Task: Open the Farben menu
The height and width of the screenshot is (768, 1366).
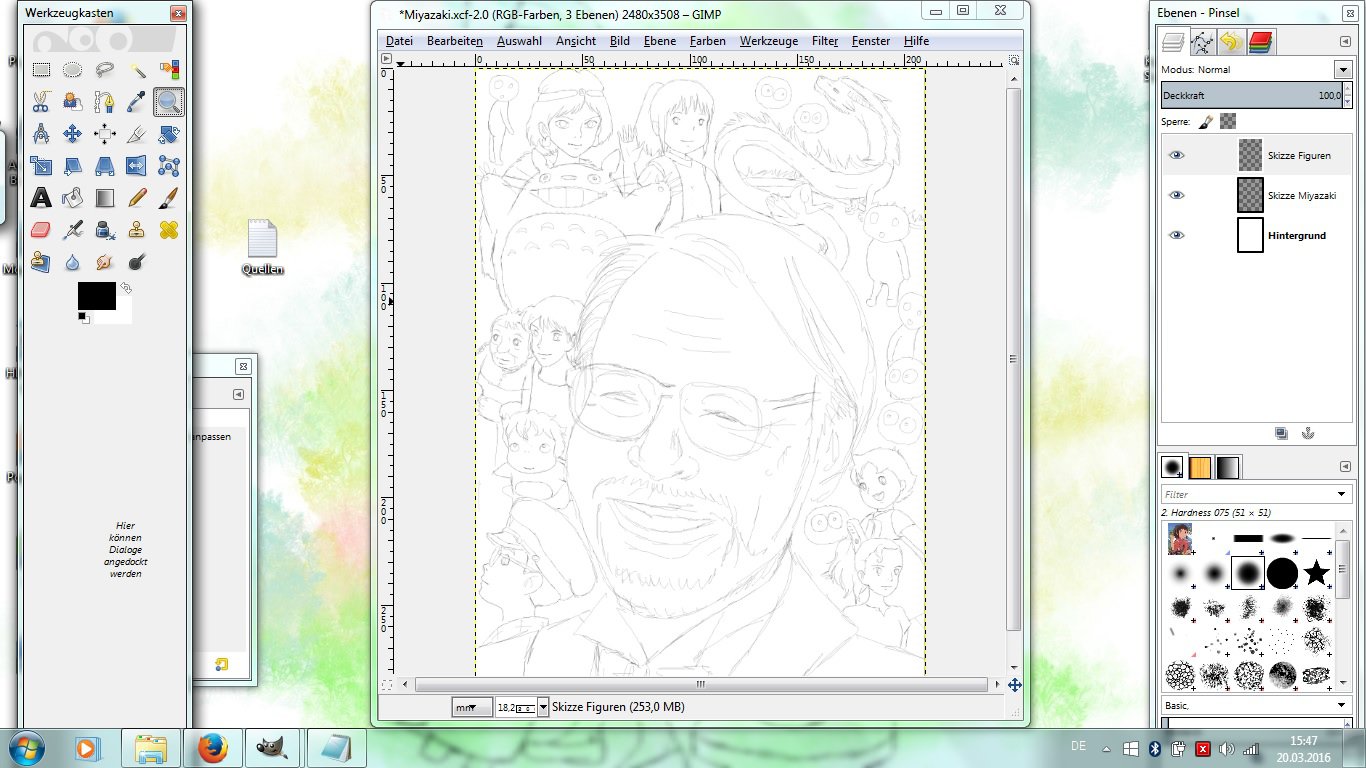Action: click(x=708, y=41)
